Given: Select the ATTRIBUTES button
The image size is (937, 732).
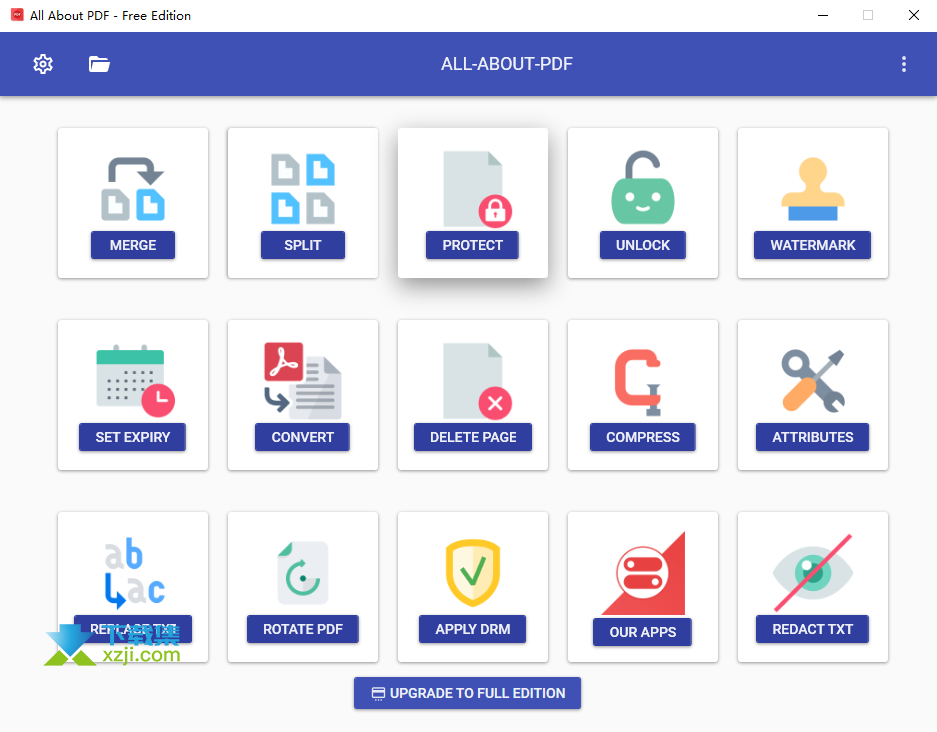Looking at the screenshot, I should pyautogui.click(x=813, y=437).
